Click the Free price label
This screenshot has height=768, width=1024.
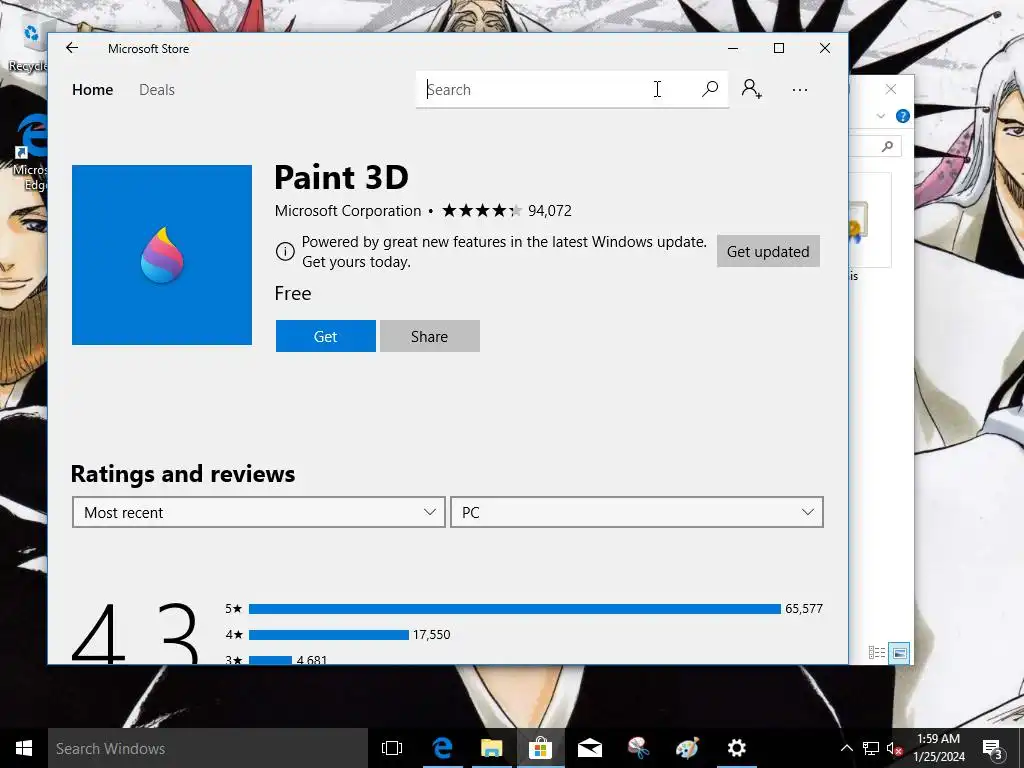pyautogui.click(x=293, y=293)
